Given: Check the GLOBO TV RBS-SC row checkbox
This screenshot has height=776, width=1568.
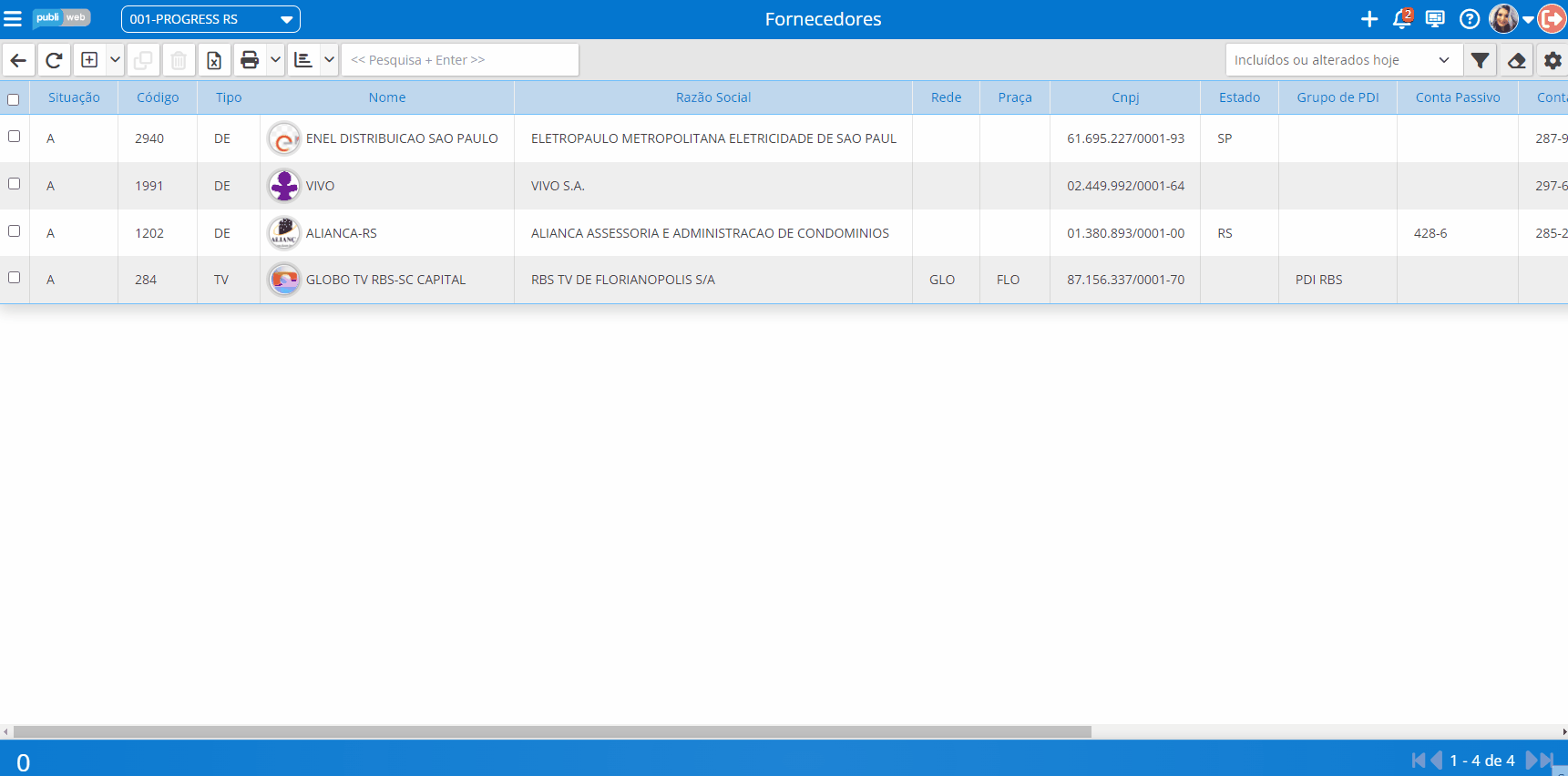Looking at the screenshot, I should (14, 278).
